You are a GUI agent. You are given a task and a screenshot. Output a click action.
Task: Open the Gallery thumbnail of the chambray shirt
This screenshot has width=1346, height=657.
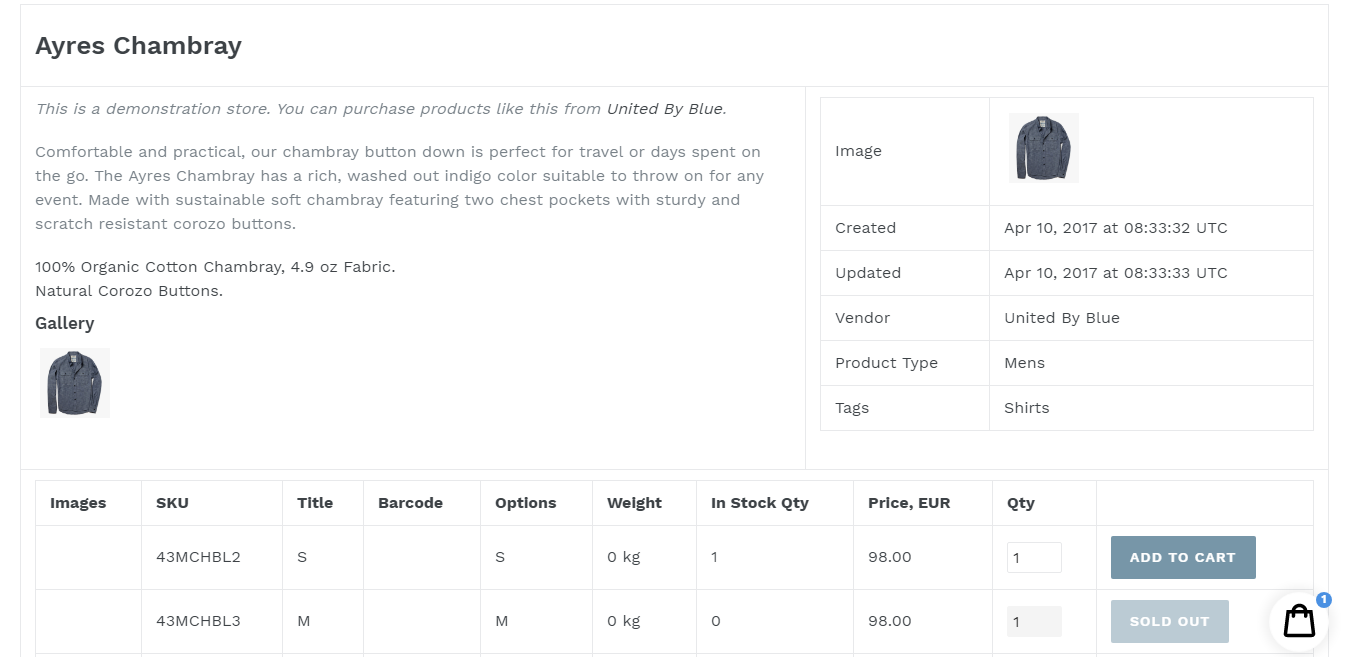pyautogui.click(x=74, y=382)
